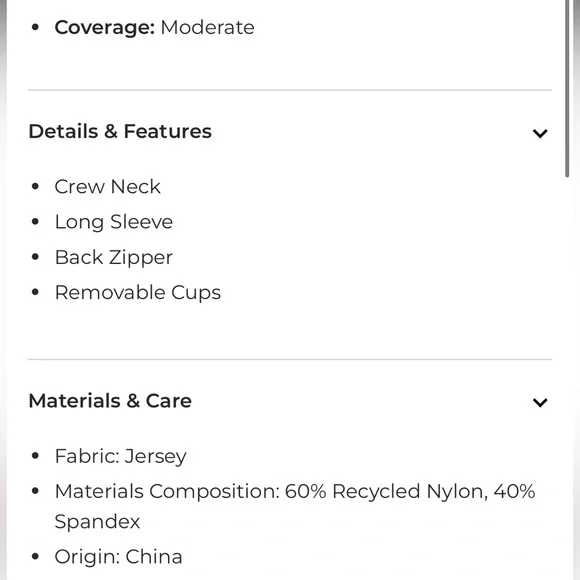
Task: Click the bullet beside Origin: China
Action: [36, 556]
